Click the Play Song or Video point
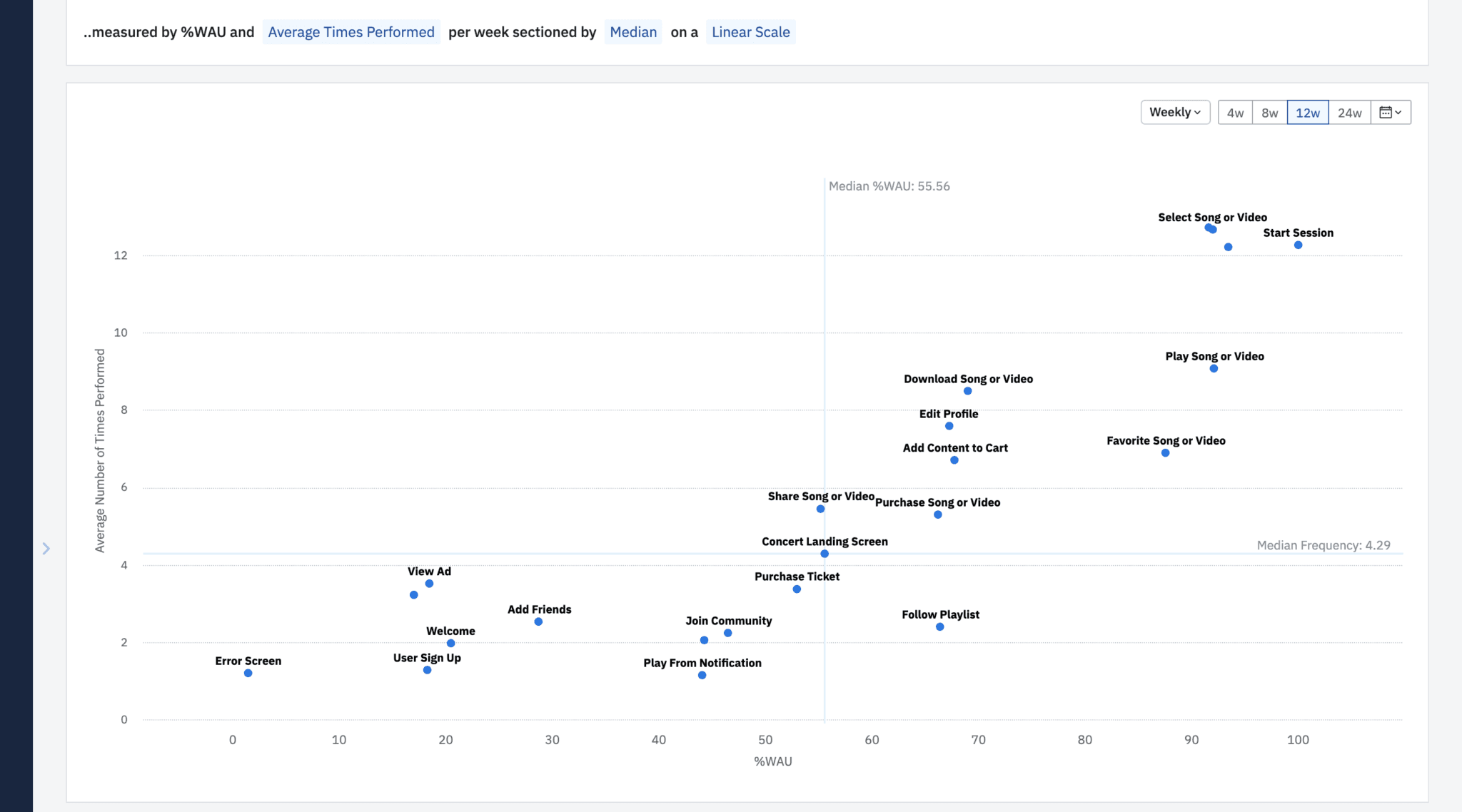 coord(1212,368)
